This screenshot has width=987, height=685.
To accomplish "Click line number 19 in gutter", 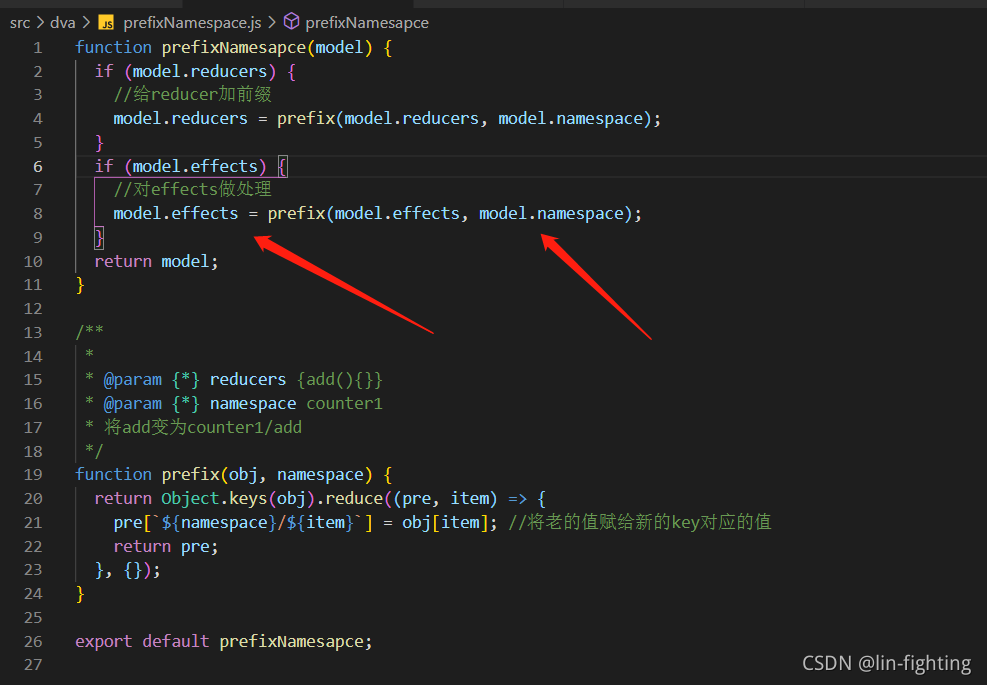I will click(33, 474).
